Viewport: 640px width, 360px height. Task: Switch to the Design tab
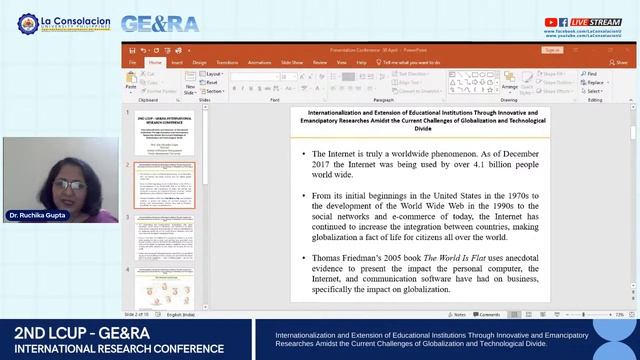[x=199, y=62]
